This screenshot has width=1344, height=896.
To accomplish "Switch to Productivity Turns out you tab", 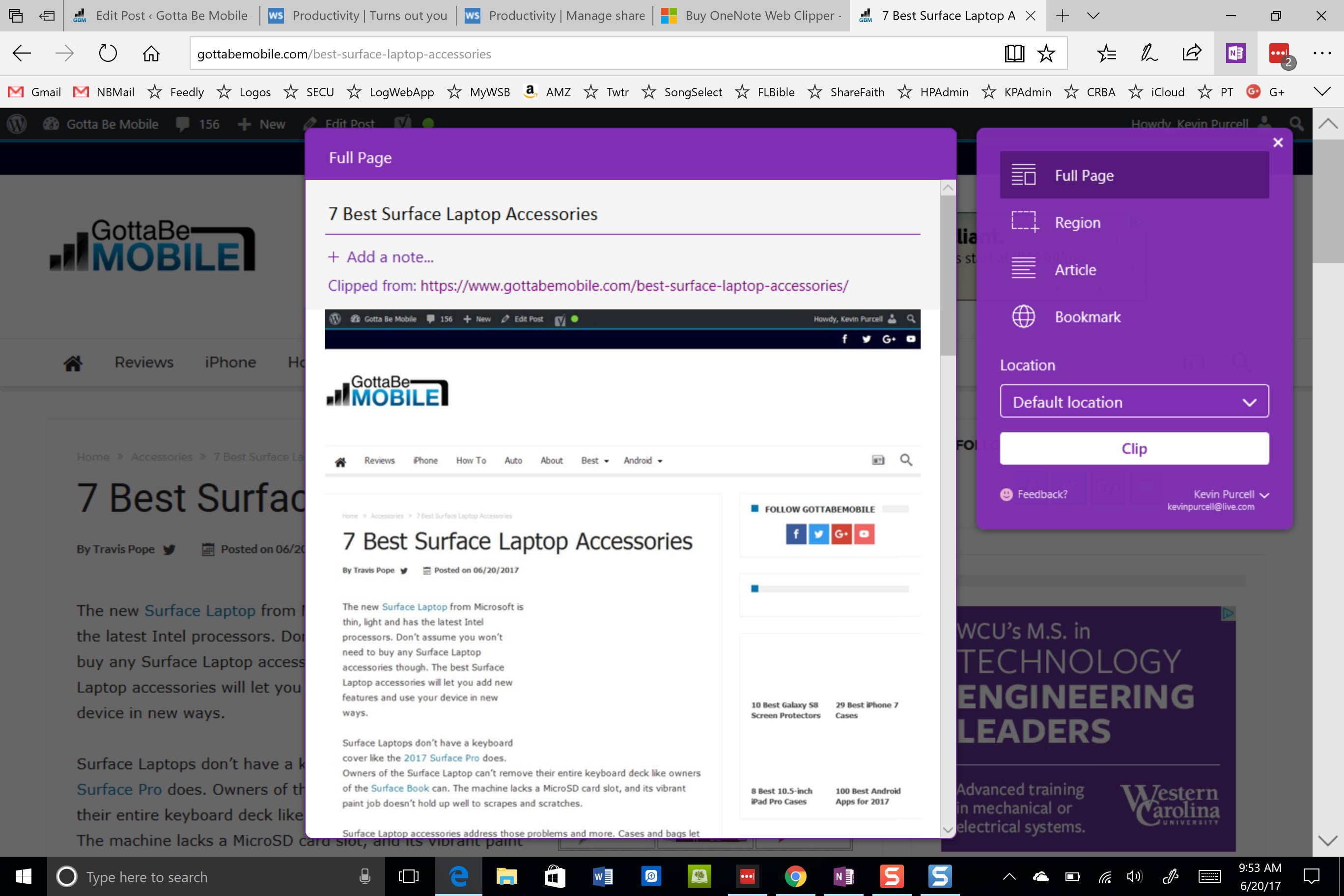I will 358,15.
